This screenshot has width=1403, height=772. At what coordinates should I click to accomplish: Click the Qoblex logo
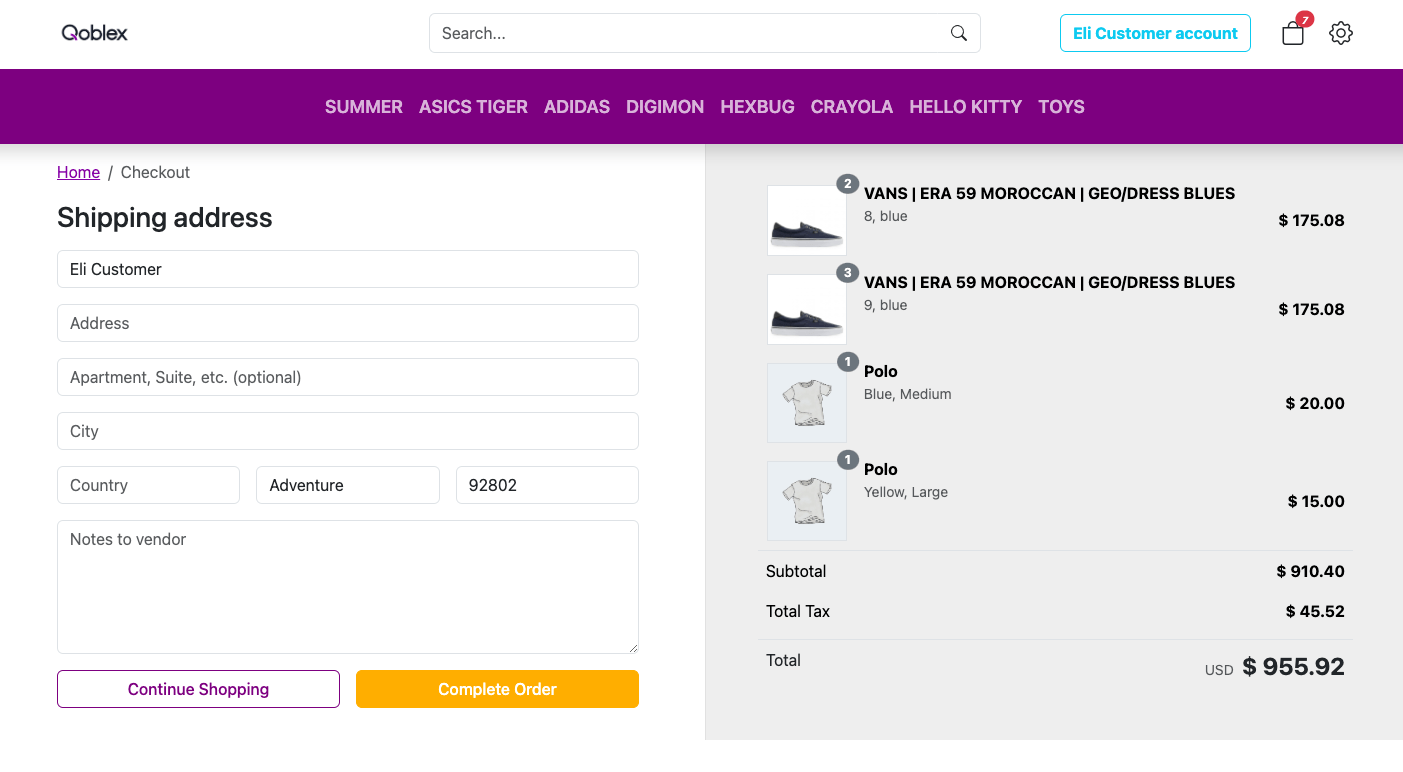95,33
